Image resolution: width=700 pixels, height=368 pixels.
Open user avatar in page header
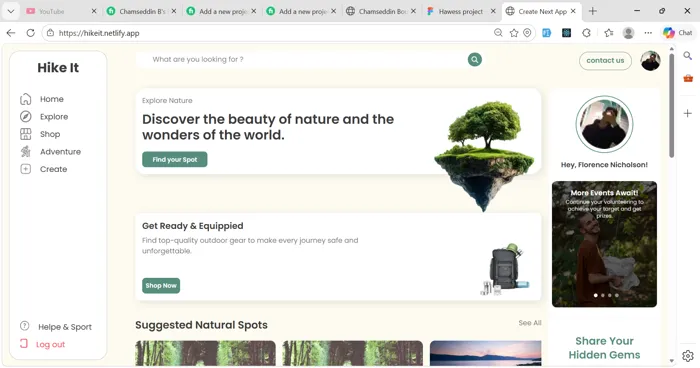tap(650, 60)
